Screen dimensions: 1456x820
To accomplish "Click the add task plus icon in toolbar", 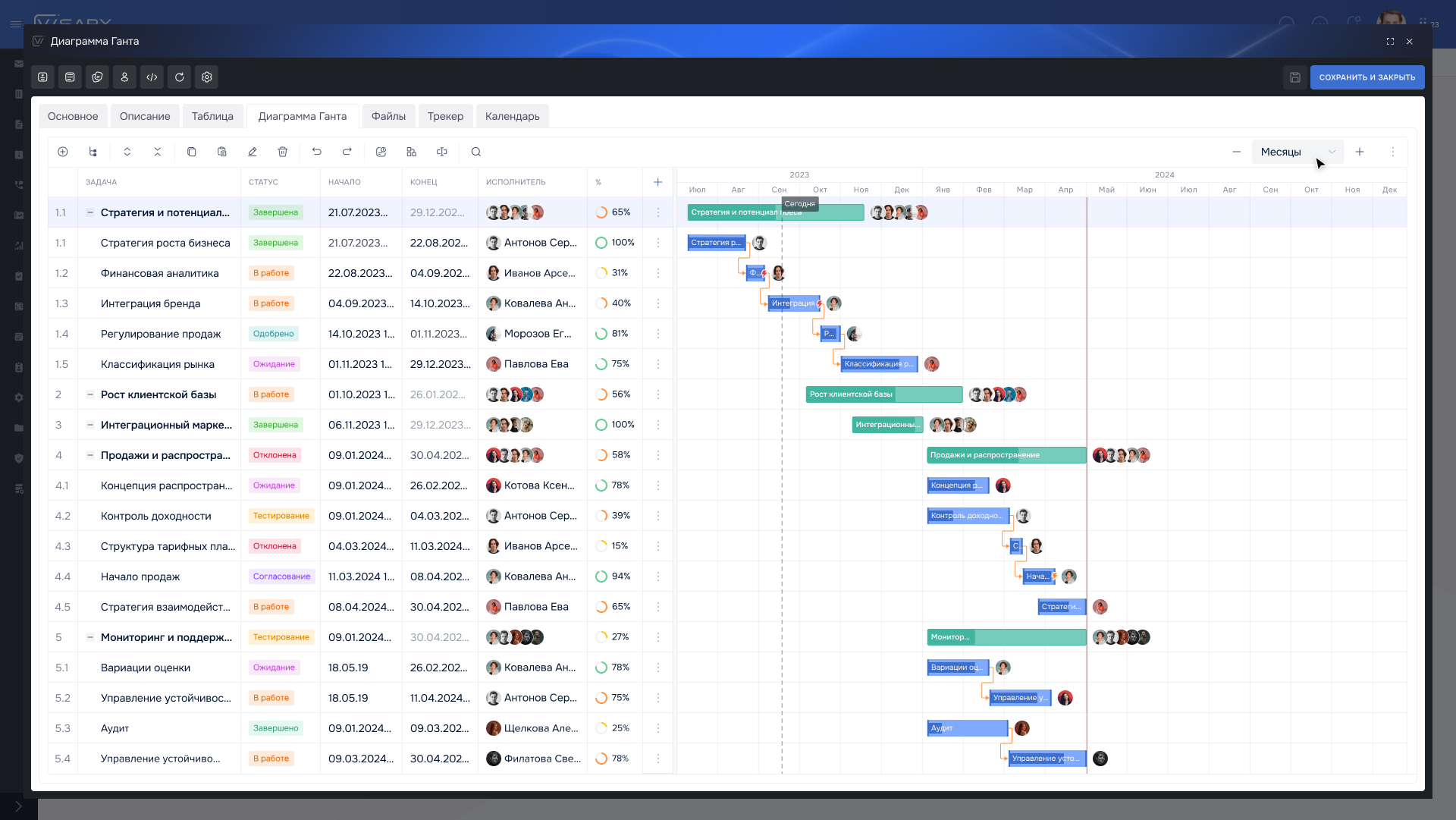I will (x=63, y=152).
